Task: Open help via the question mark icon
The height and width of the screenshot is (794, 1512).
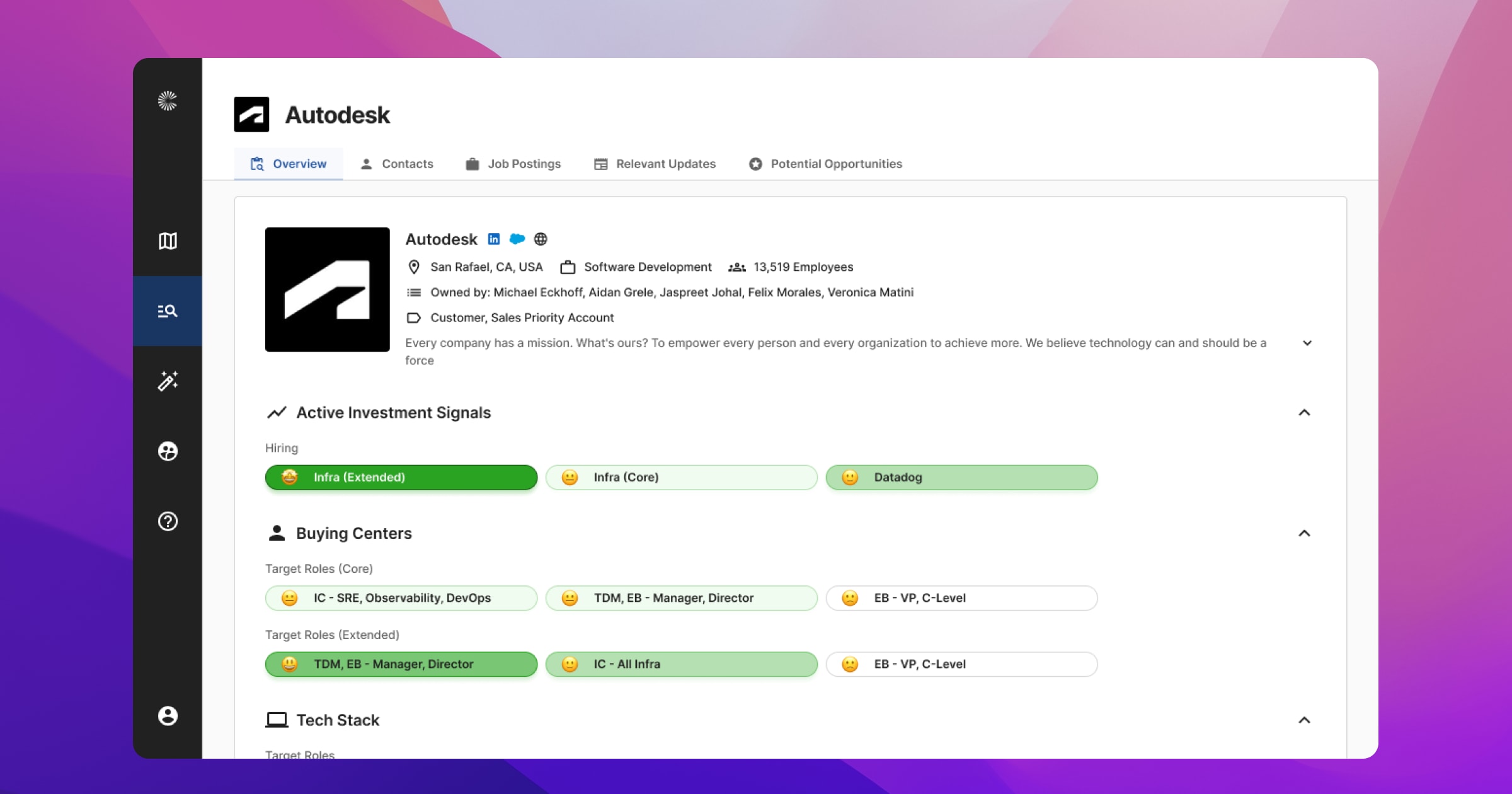Action: (168, 521)
